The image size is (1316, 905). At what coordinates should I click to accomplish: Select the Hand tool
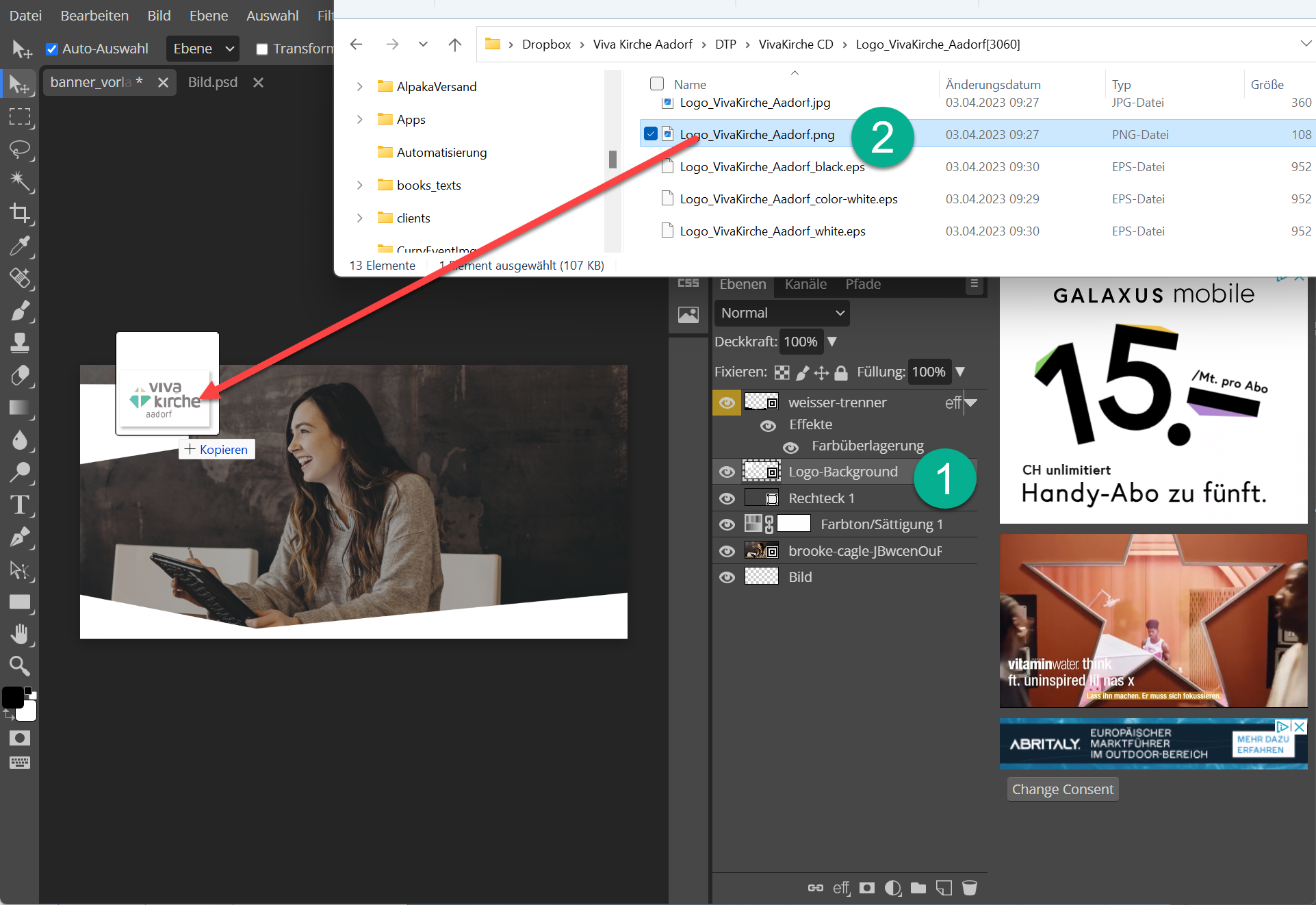coord(20,634)
